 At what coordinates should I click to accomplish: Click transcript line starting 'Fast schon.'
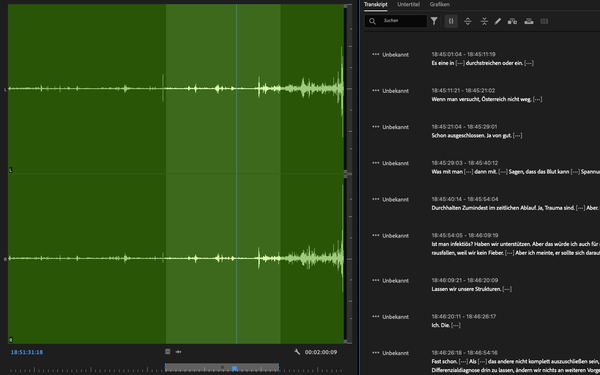point(516,362)
